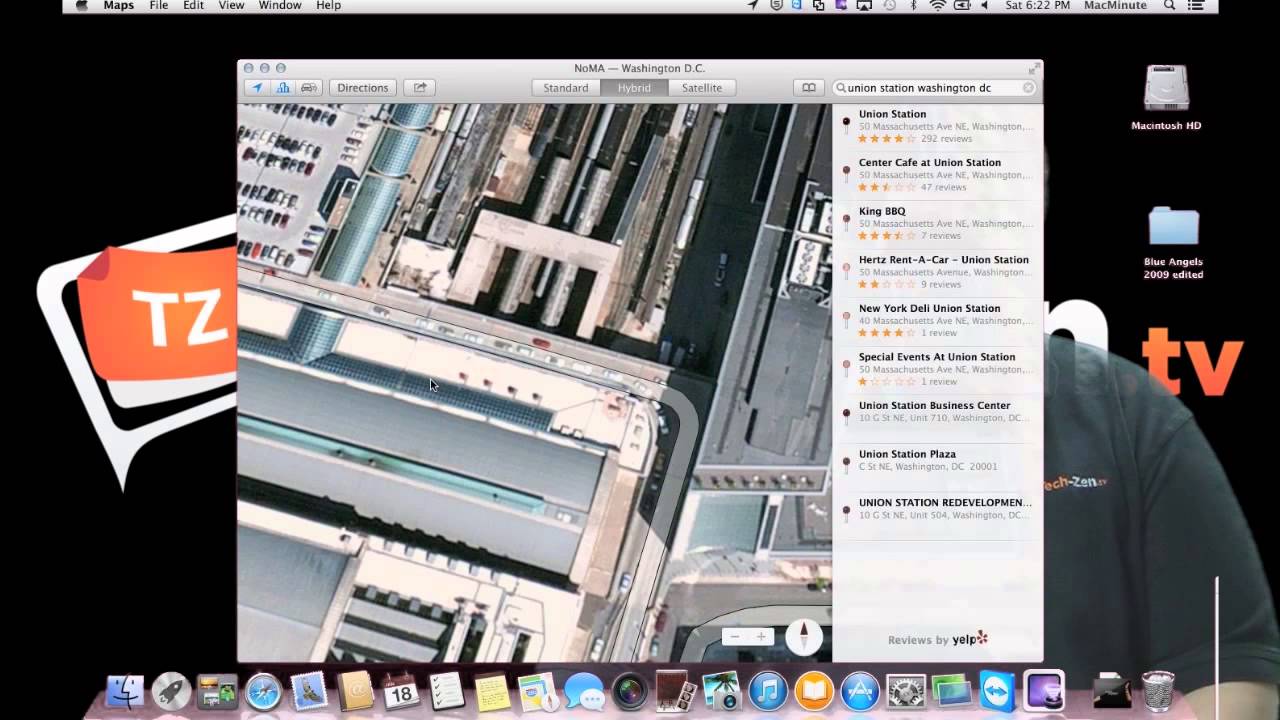Click inside the union station search field
This screenshot has height=720, width=1280.
click(930, 87)
